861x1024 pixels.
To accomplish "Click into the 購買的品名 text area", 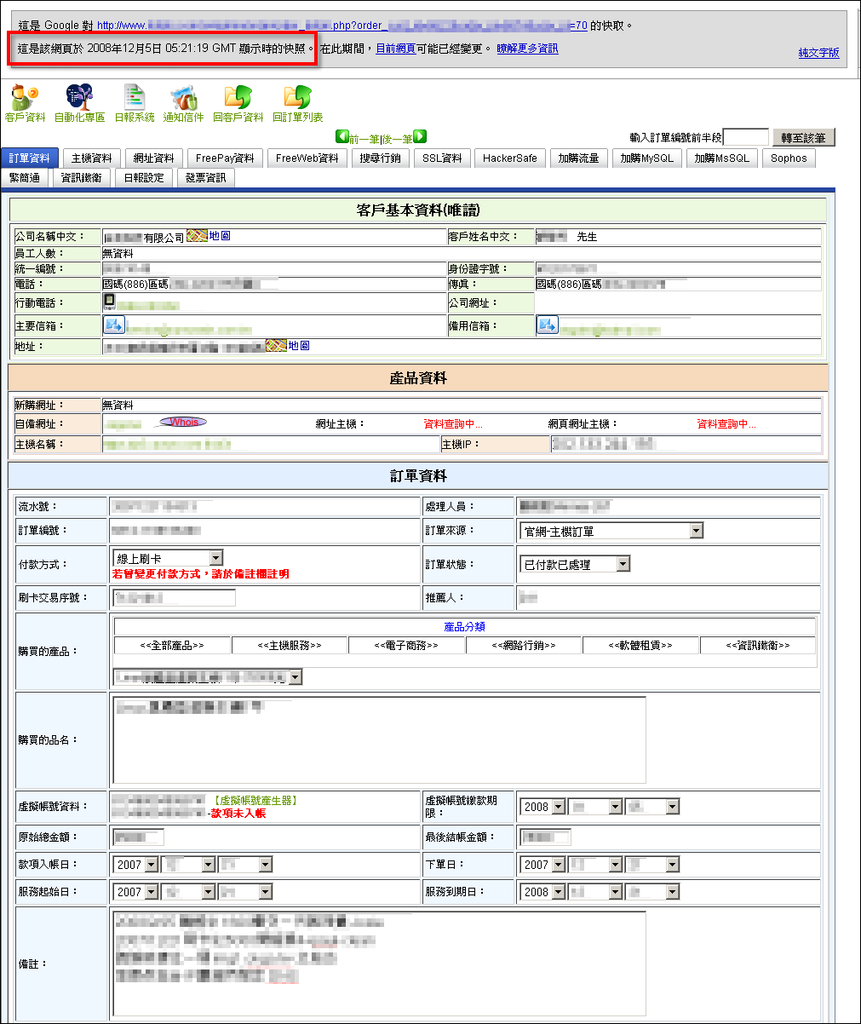I will coord(379,740).
